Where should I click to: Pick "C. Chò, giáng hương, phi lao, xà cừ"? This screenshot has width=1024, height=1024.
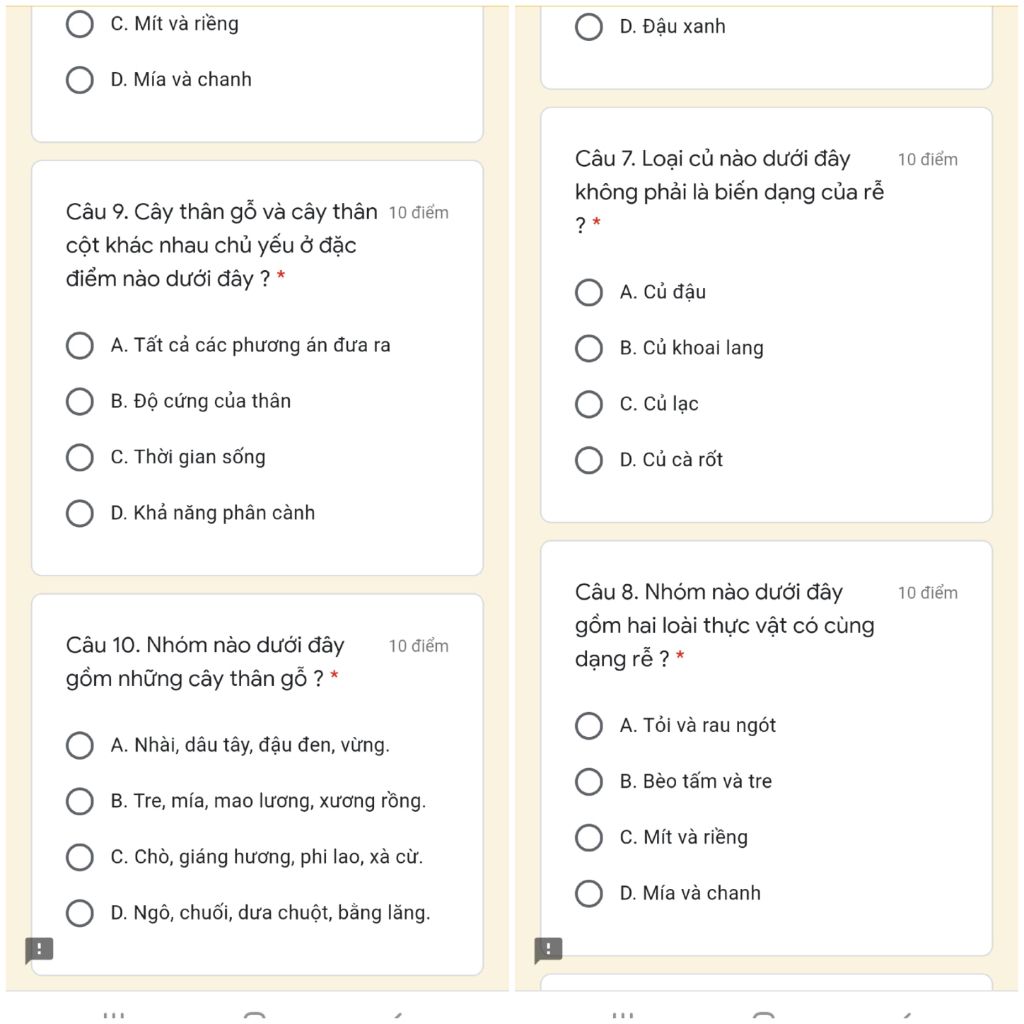coord(80,858)
